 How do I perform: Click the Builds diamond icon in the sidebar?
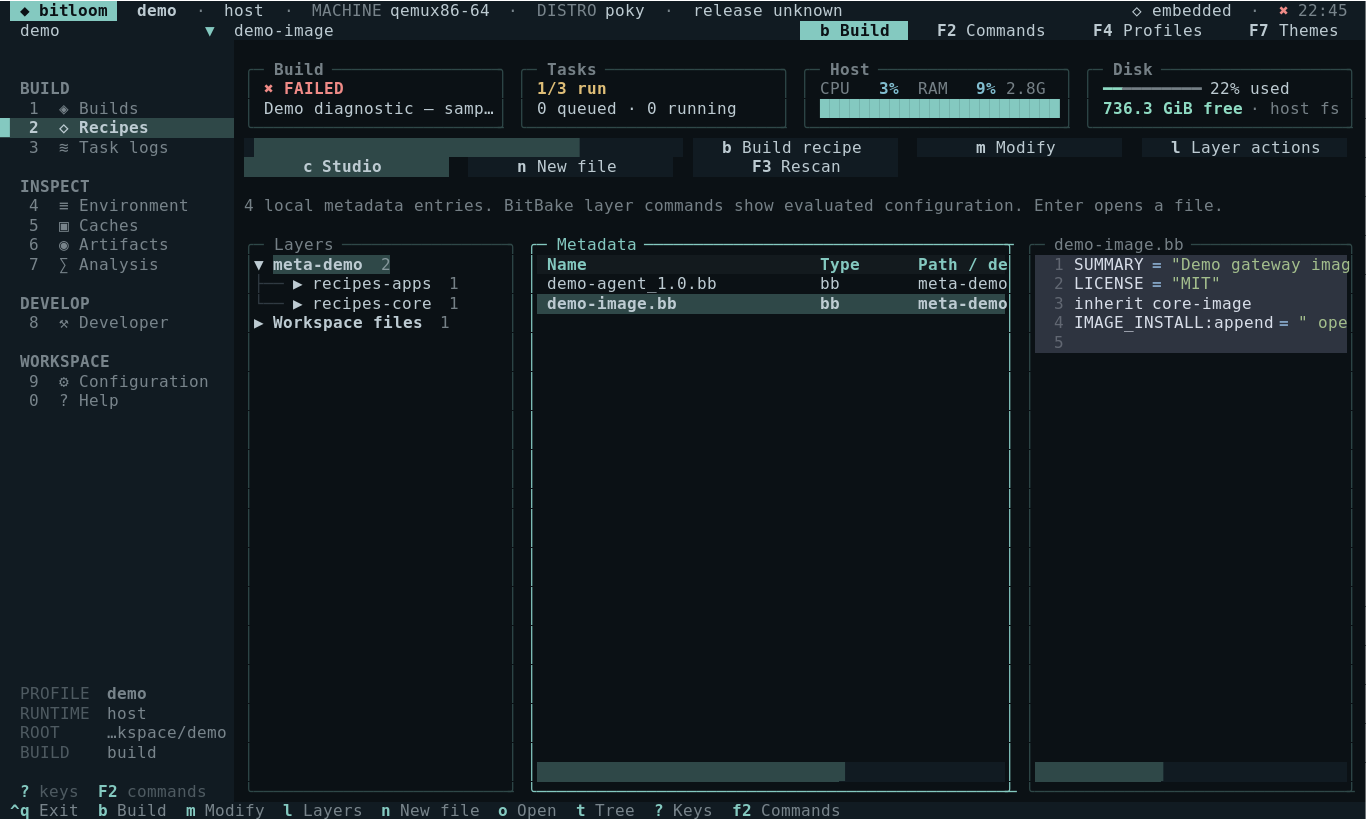coord(64,108)
